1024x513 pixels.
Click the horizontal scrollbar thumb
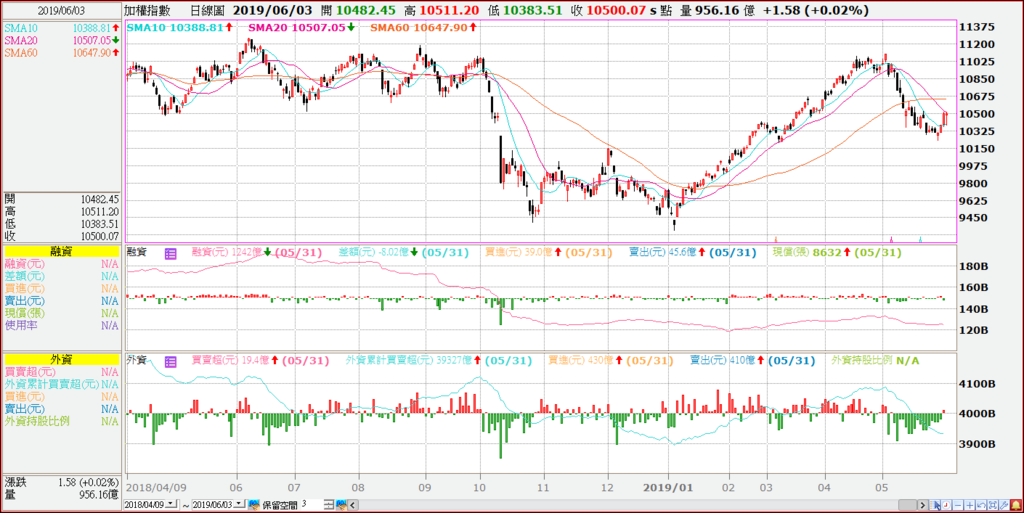click(908, 505)
